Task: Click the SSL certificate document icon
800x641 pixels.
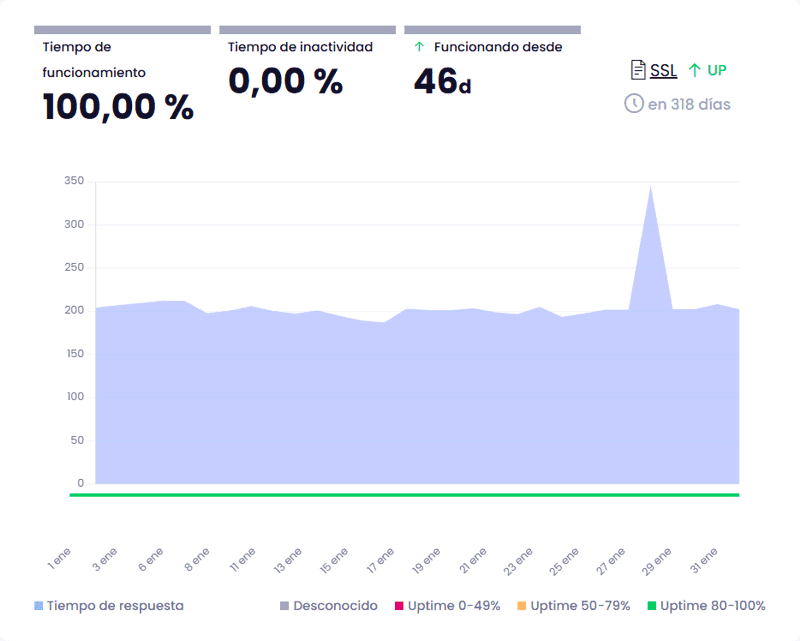Action: [637, 70]
